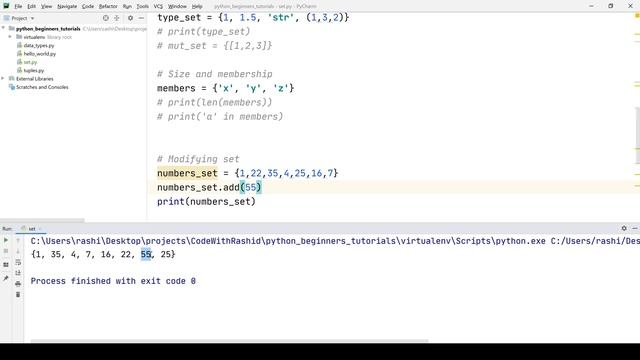Open the Help menu
Viewport: 640px width, 360px height.
(197, 6)
